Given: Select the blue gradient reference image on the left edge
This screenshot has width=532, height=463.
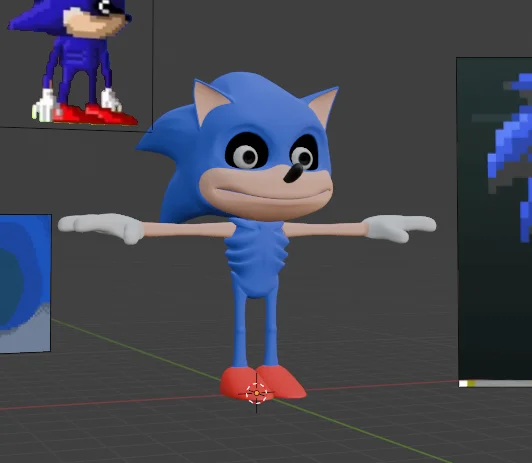Looking at the screenshot, I should click(25, 284).
